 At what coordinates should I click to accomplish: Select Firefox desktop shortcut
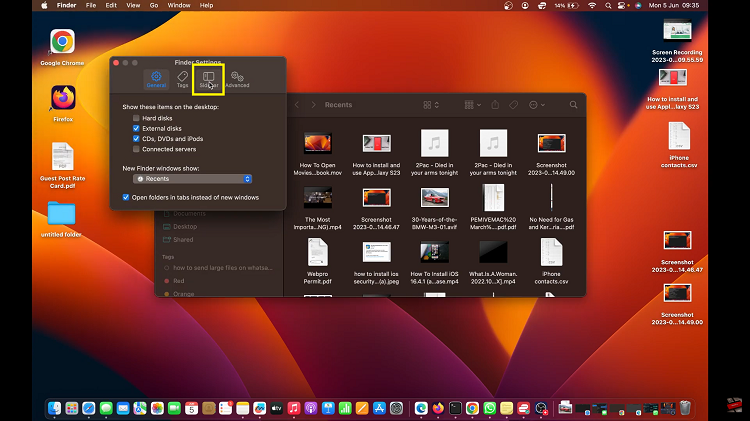coord(63,104)
